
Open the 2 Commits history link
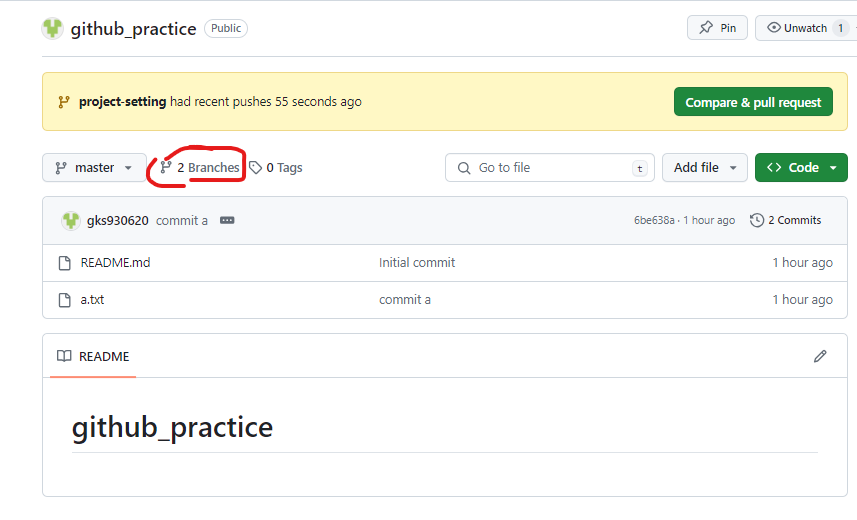tap(785, 220)
